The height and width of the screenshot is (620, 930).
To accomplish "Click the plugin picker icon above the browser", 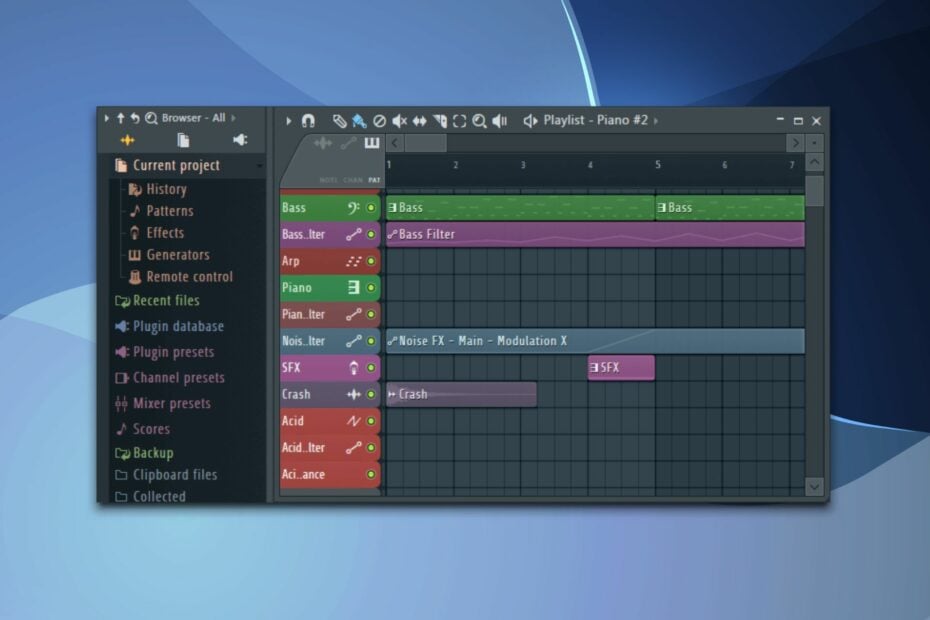I will click(239, 140).
